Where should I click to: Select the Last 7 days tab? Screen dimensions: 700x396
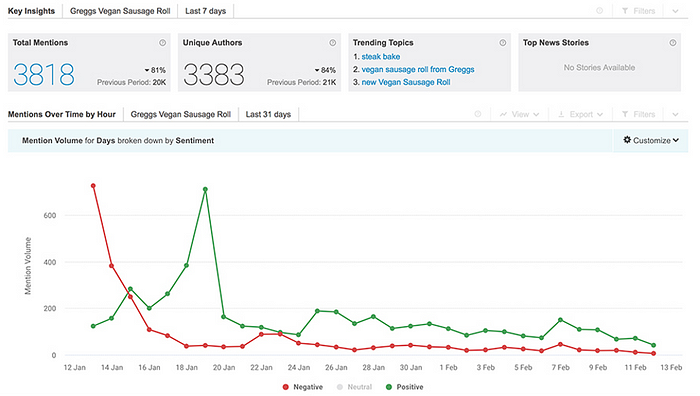[x=205, y=11]
